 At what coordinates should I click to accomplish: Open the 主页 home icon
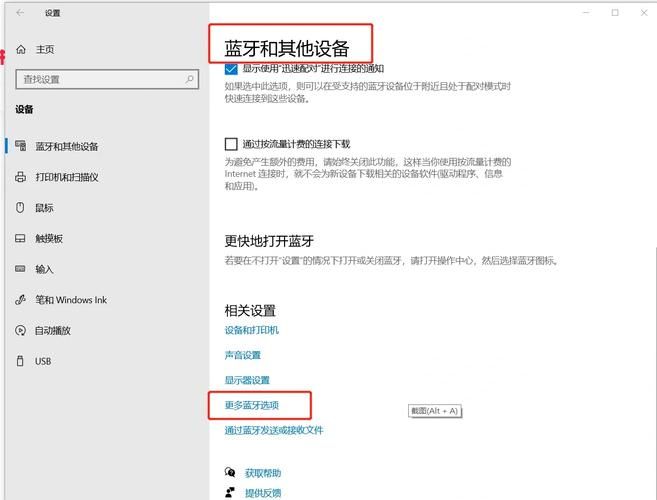point(21,49)
